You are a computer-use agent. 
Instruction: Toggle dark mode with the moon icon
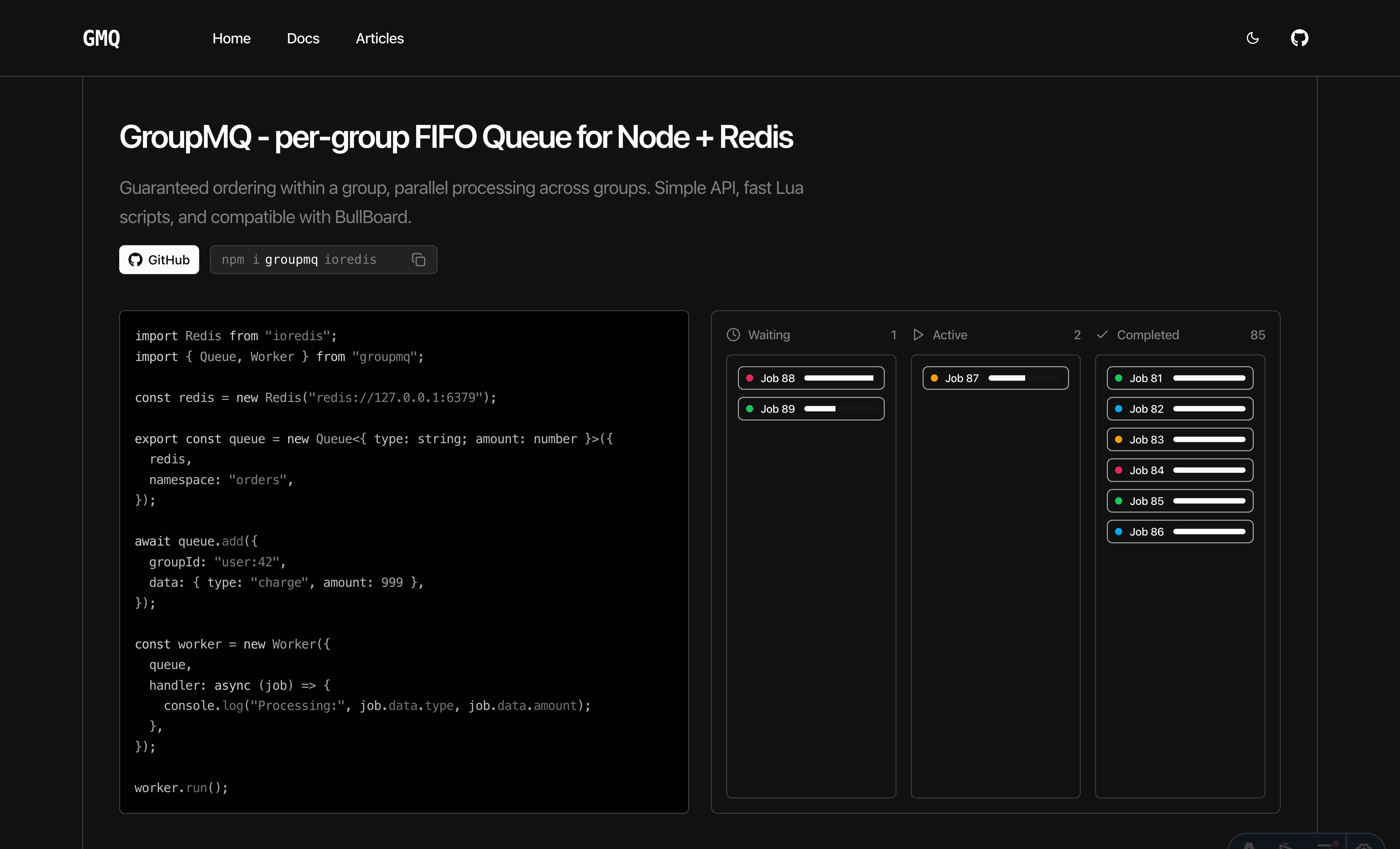tap(1252, 38)
